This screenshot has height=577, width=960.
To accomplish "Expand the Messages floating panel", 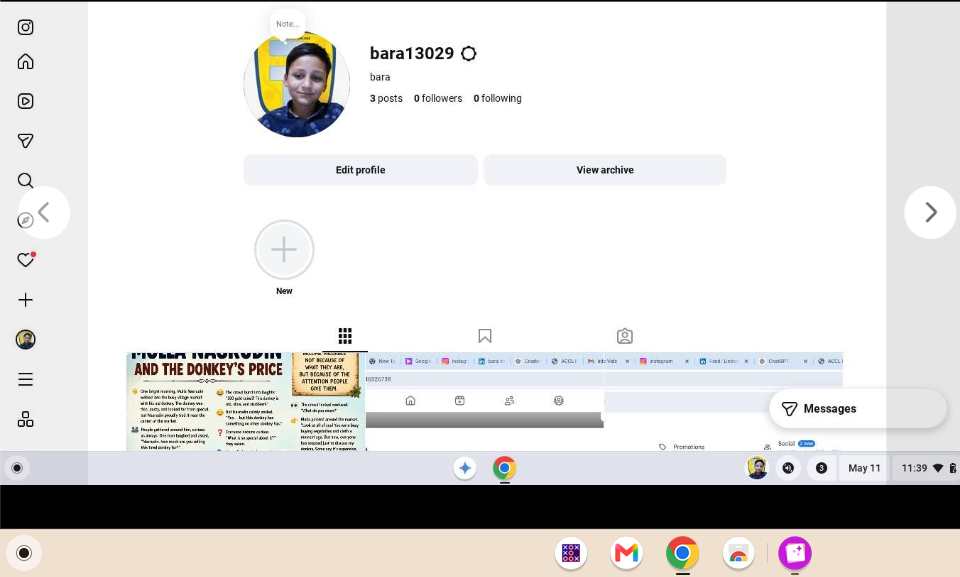I will pyautogui.click(x=857, y=409).
